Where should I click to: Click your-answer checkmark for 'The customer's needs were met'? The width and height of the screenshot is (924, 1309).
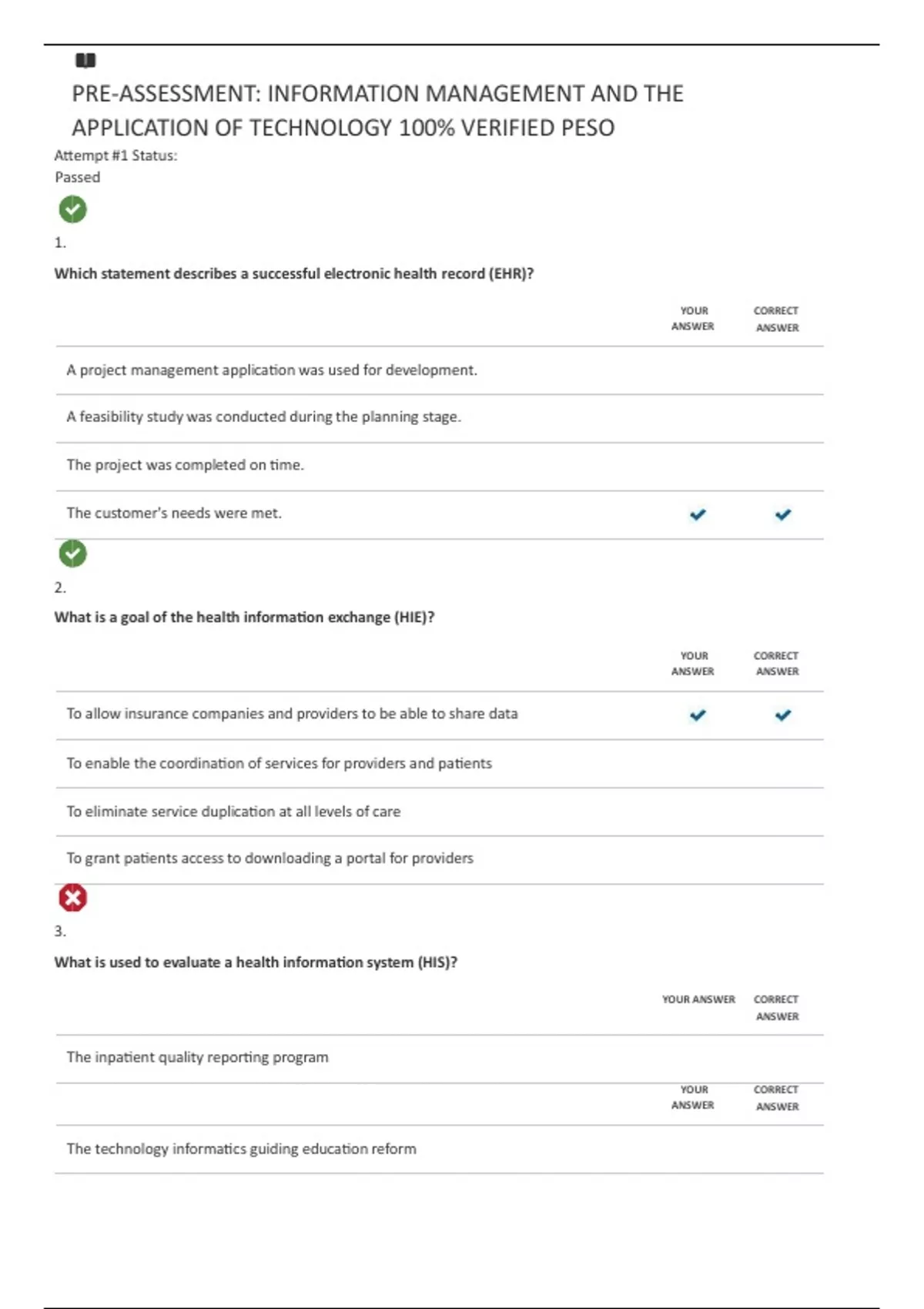698,514
